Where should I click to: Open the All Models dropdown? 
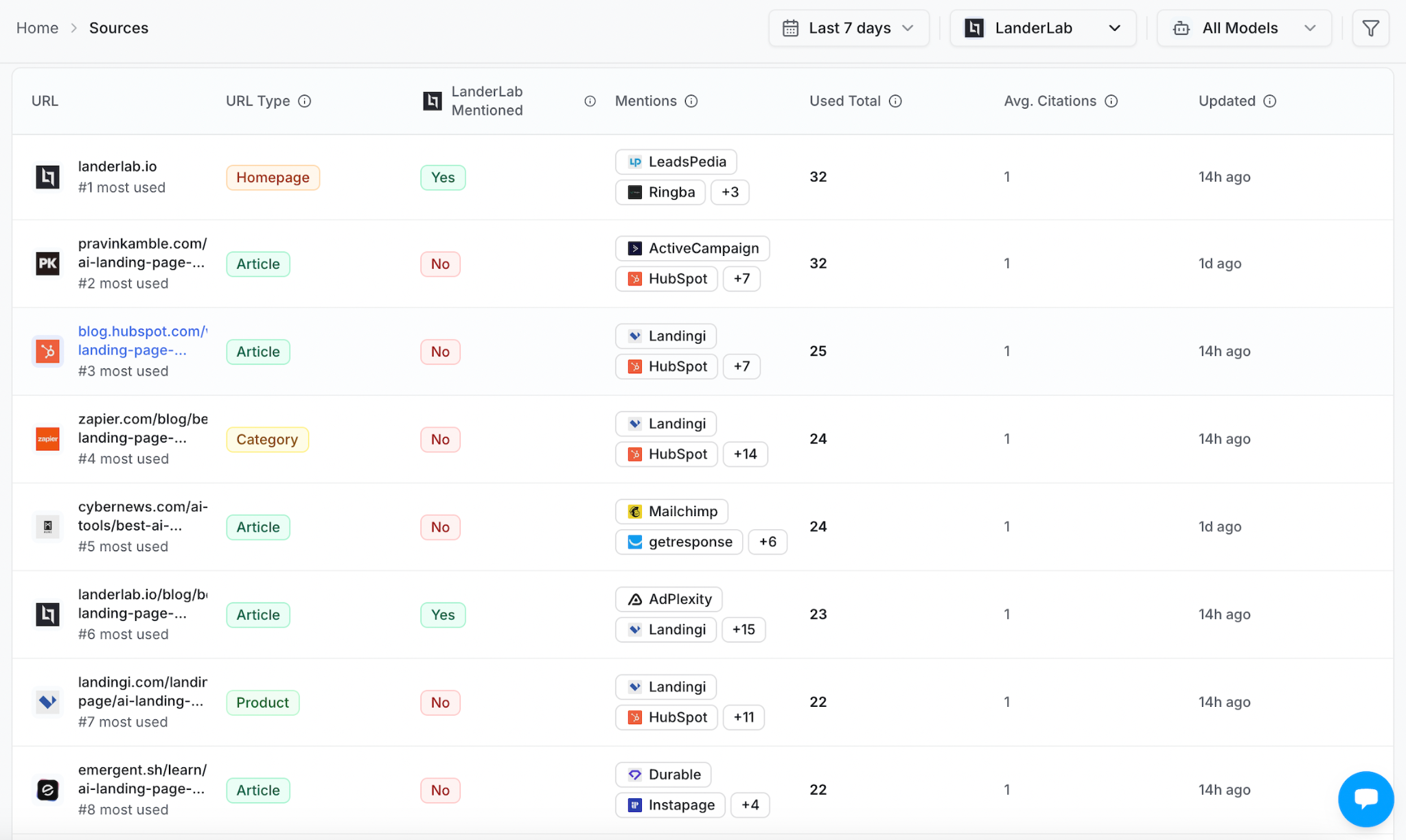point(1244,28)
